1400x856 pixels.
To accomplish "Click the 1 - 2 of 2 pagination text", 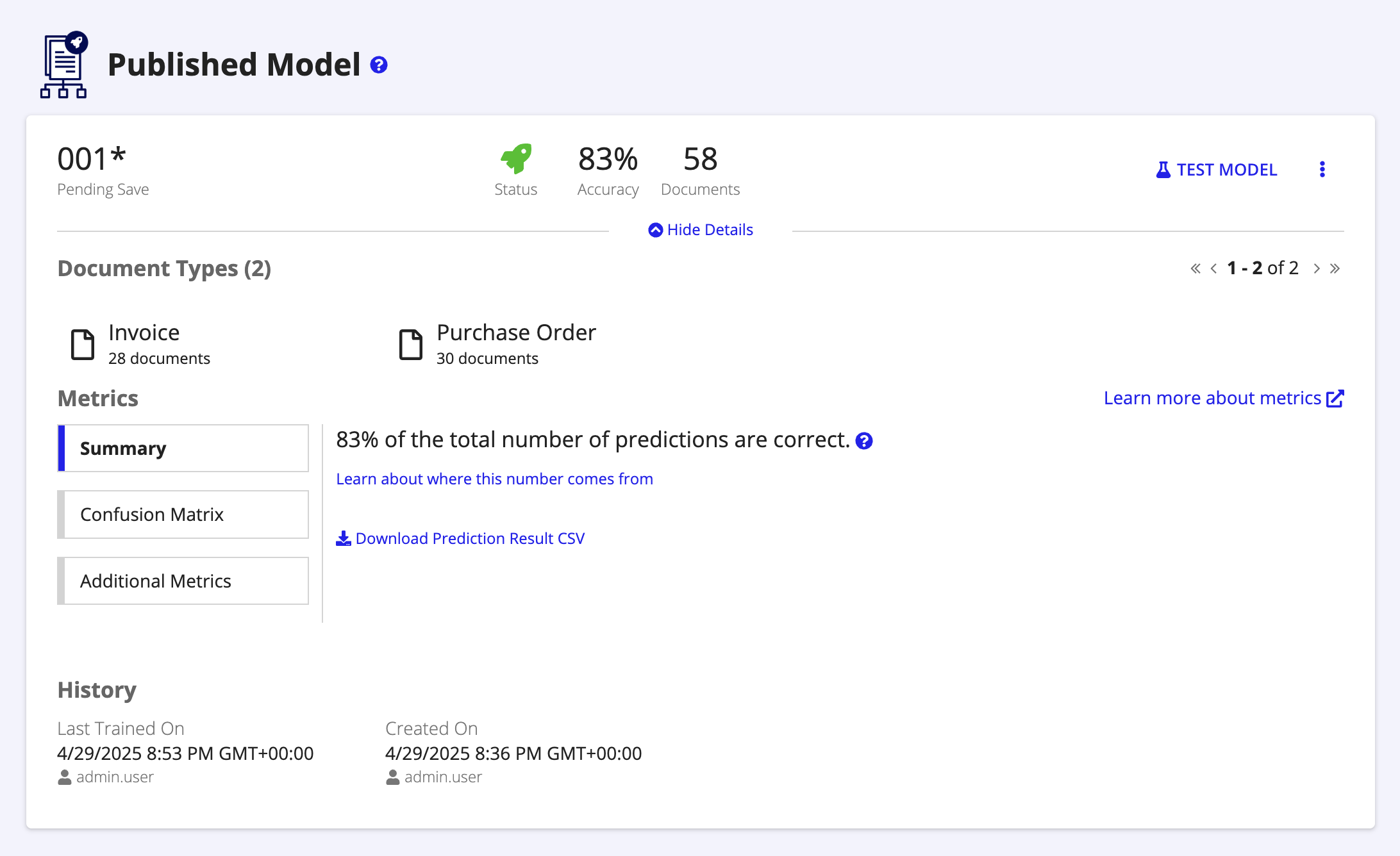I will pyautogui.click(x=1263, y=268).
